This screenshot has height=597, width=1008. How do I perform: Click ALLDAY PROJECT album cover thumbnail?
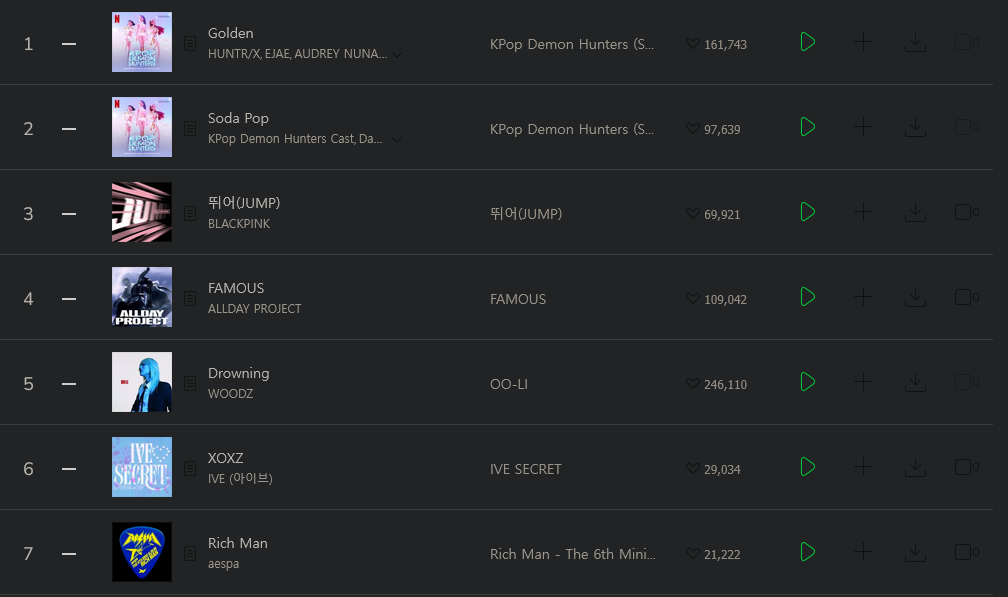141,297
